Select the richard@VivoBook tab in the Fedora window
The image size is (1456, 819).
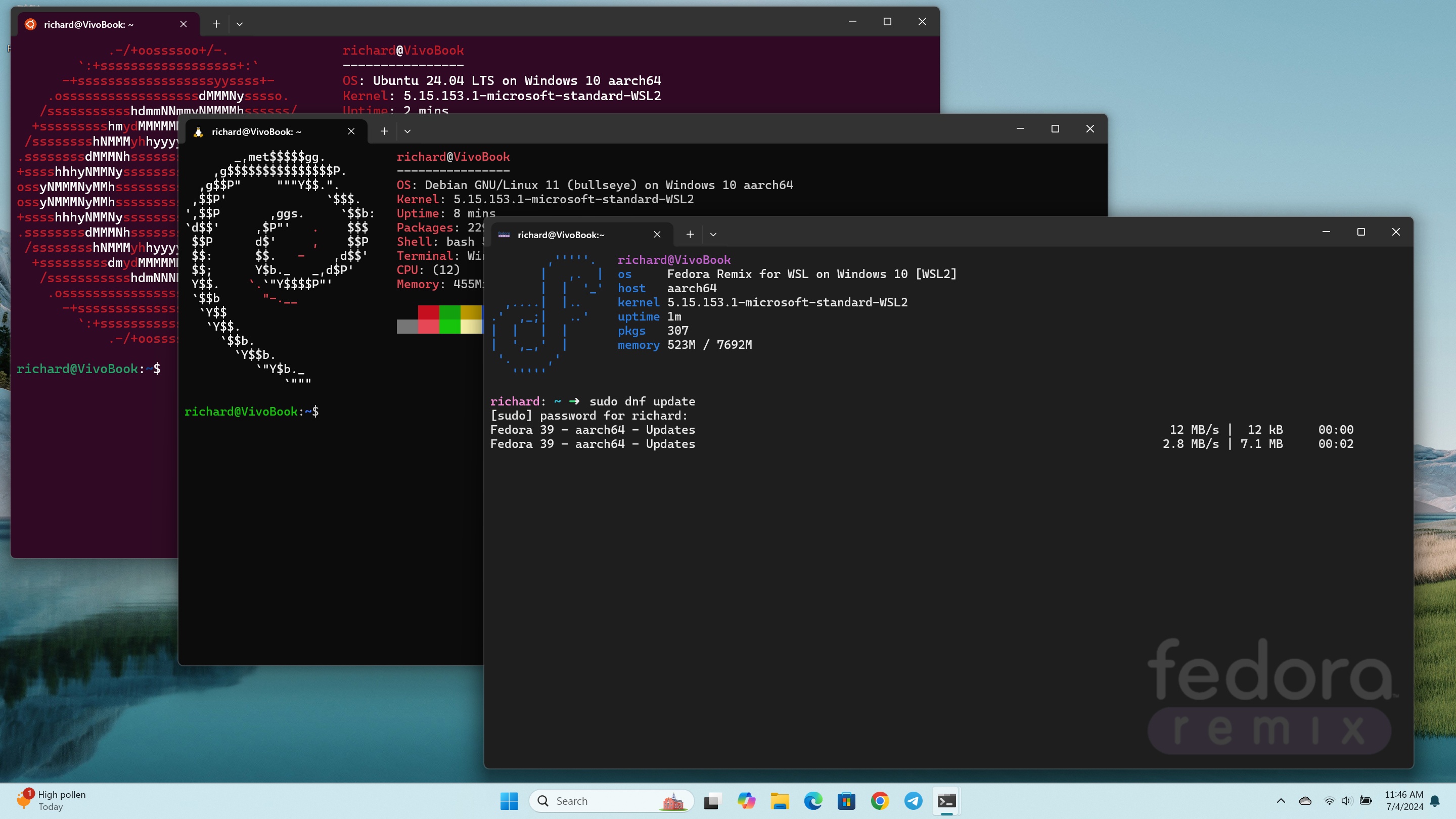[561, 235]
